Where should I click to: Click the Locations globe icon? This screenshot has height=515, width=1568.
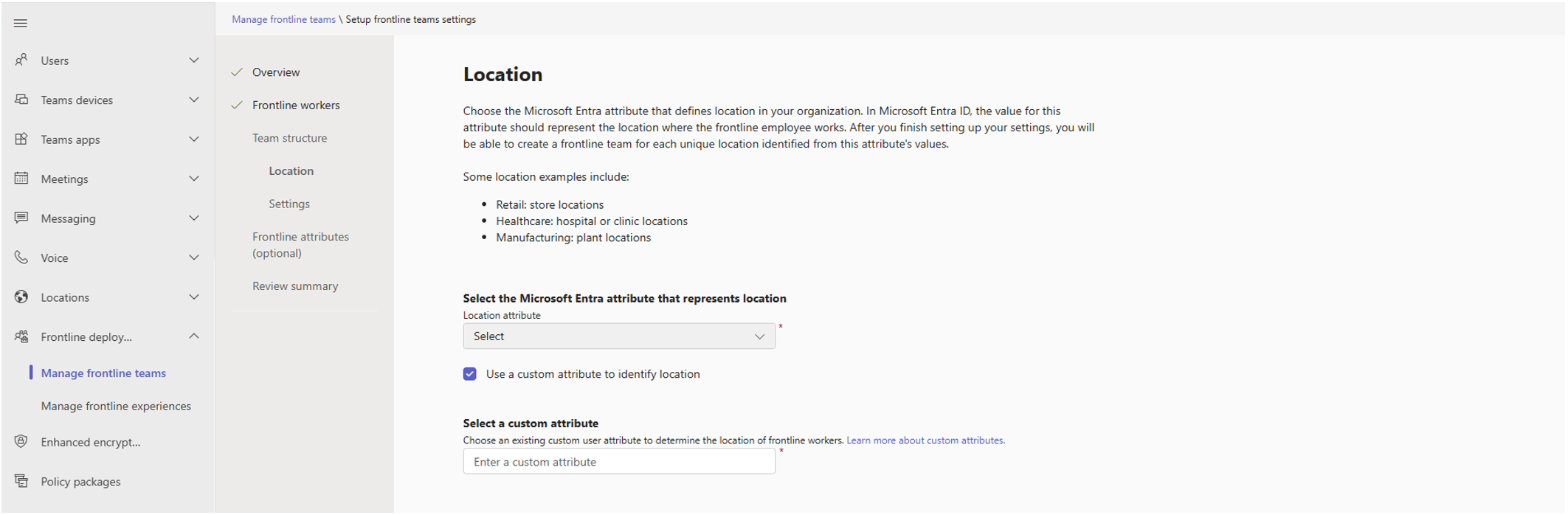coord(21,297)
